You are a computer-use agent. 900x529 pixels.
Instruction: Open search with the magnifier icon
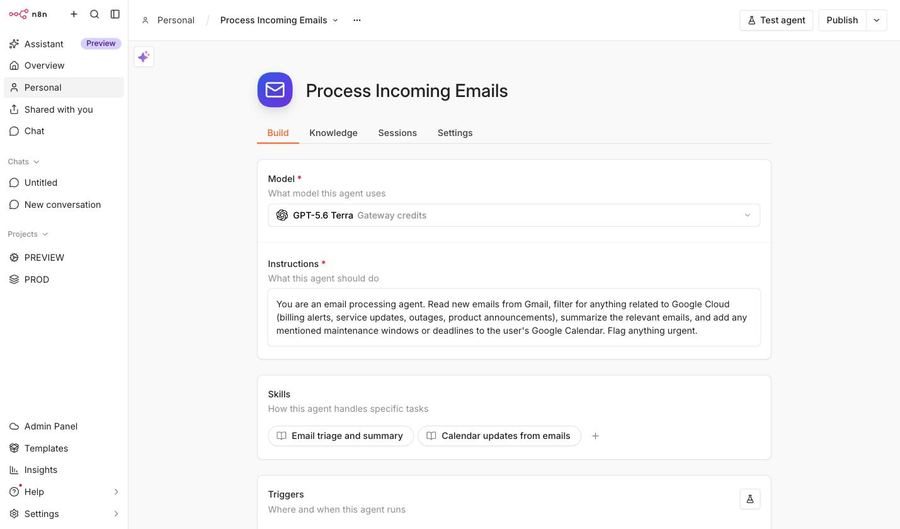tap(94, 14)
